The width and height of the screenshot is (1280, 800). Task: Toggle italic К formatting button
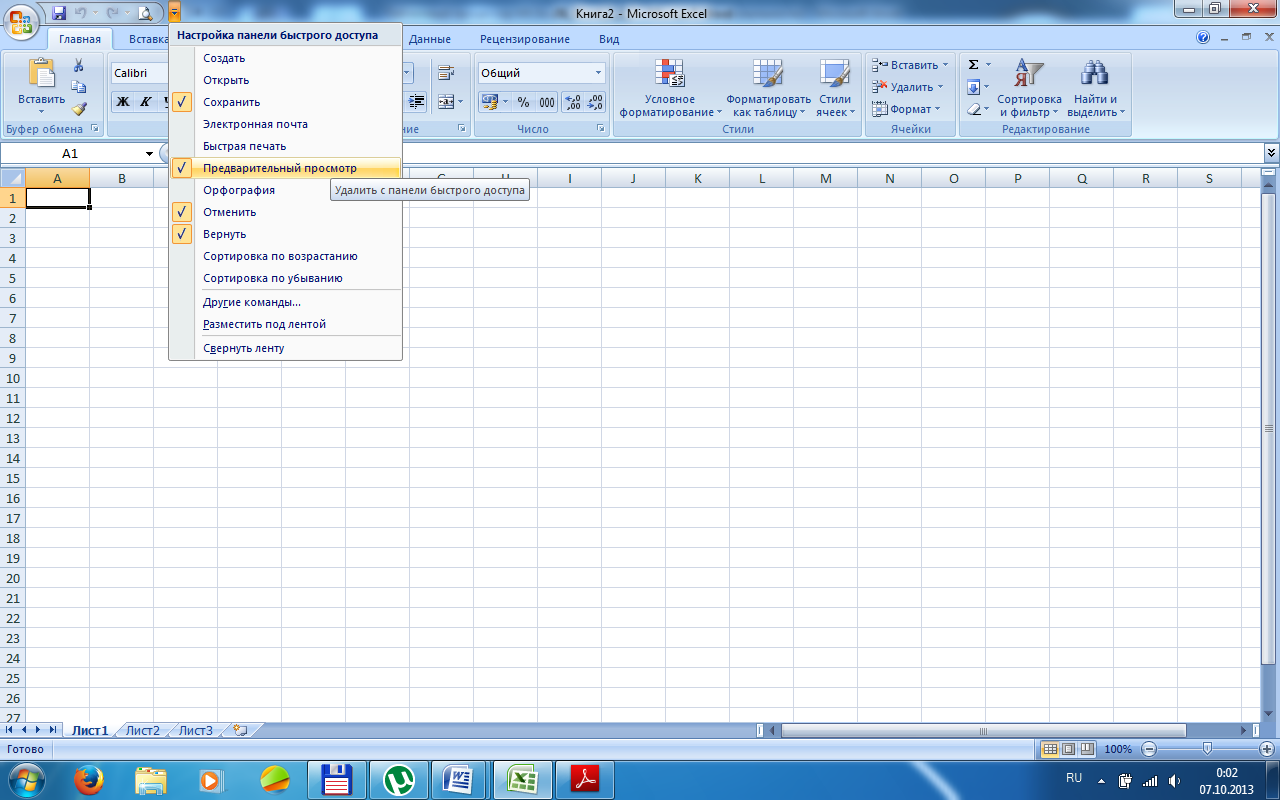(x=145, y=102)
